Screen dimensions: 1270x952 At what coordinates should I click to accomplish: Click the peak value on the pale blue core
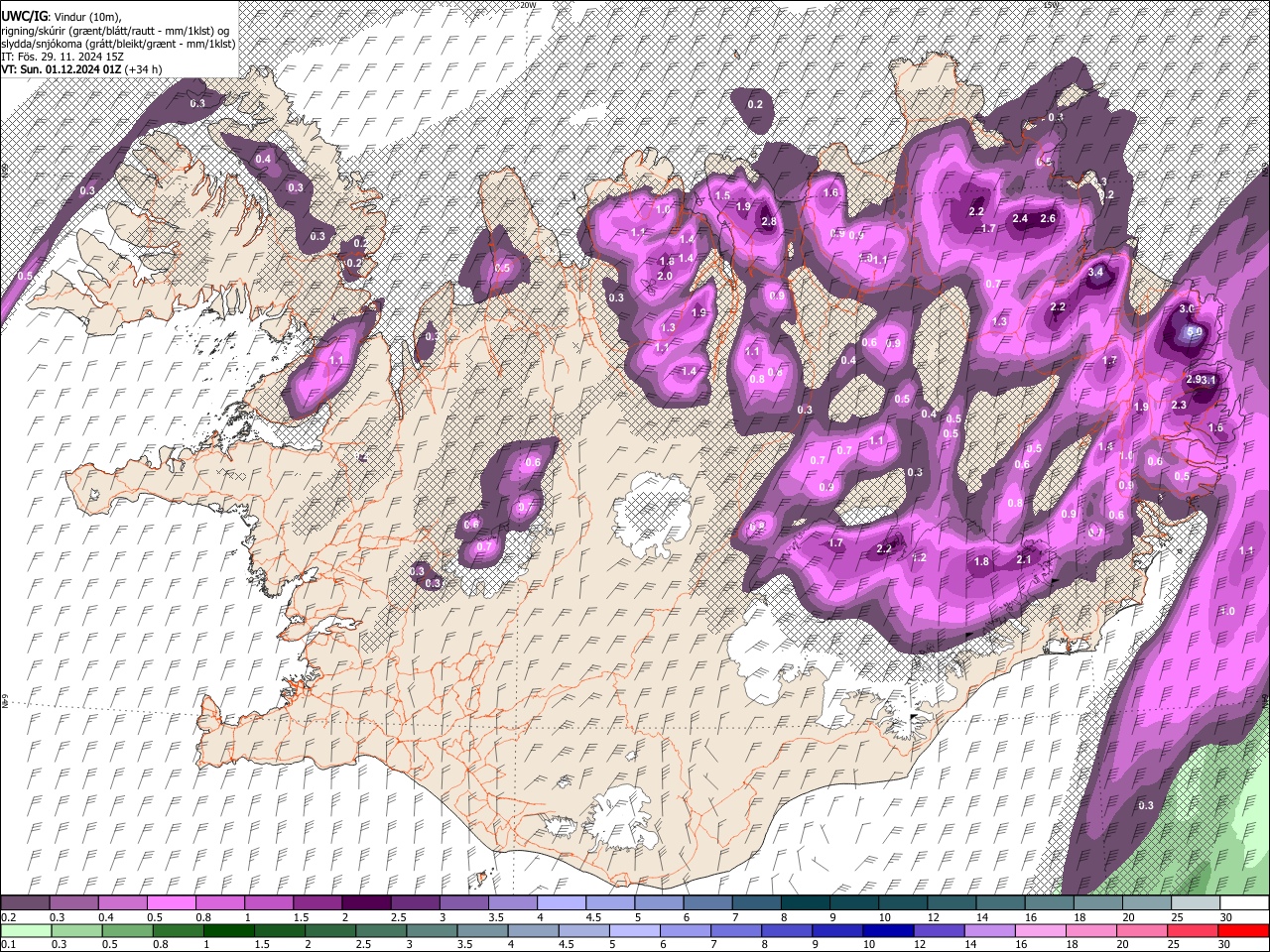point(1196,332)
